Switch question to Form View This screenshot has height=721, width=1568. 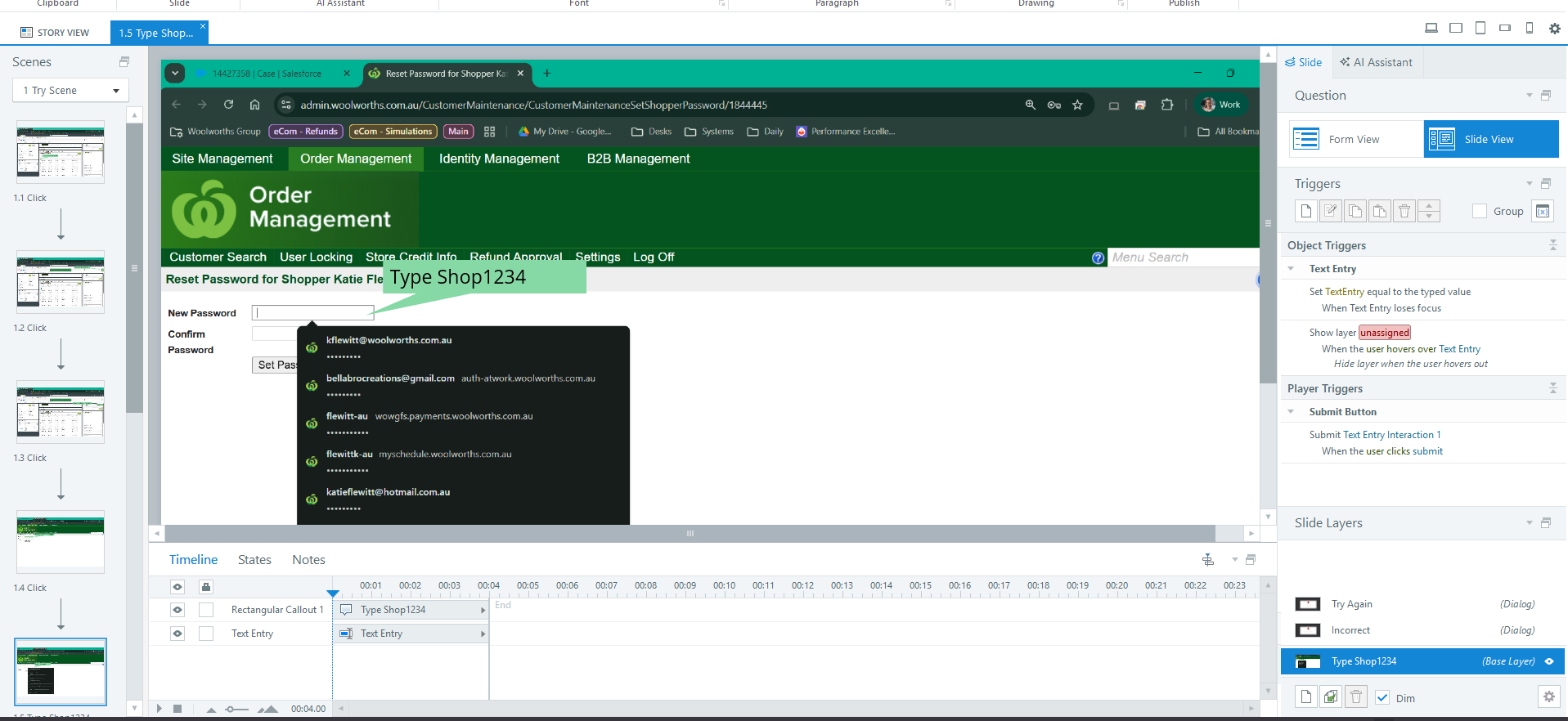point(1356,139)
